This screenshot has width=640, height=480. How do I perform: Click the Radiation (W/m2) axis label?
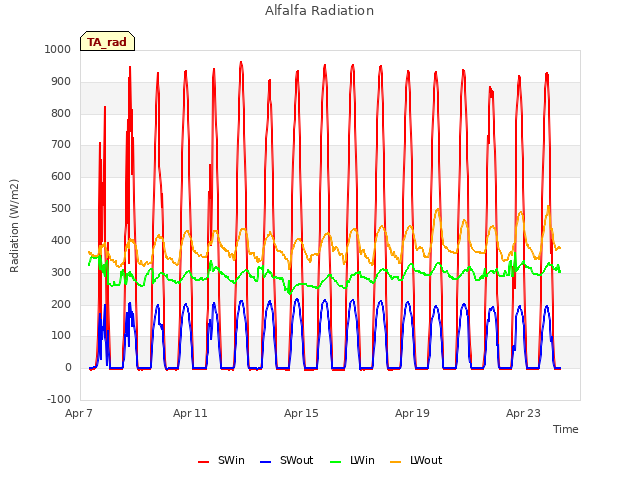(14, 226)
